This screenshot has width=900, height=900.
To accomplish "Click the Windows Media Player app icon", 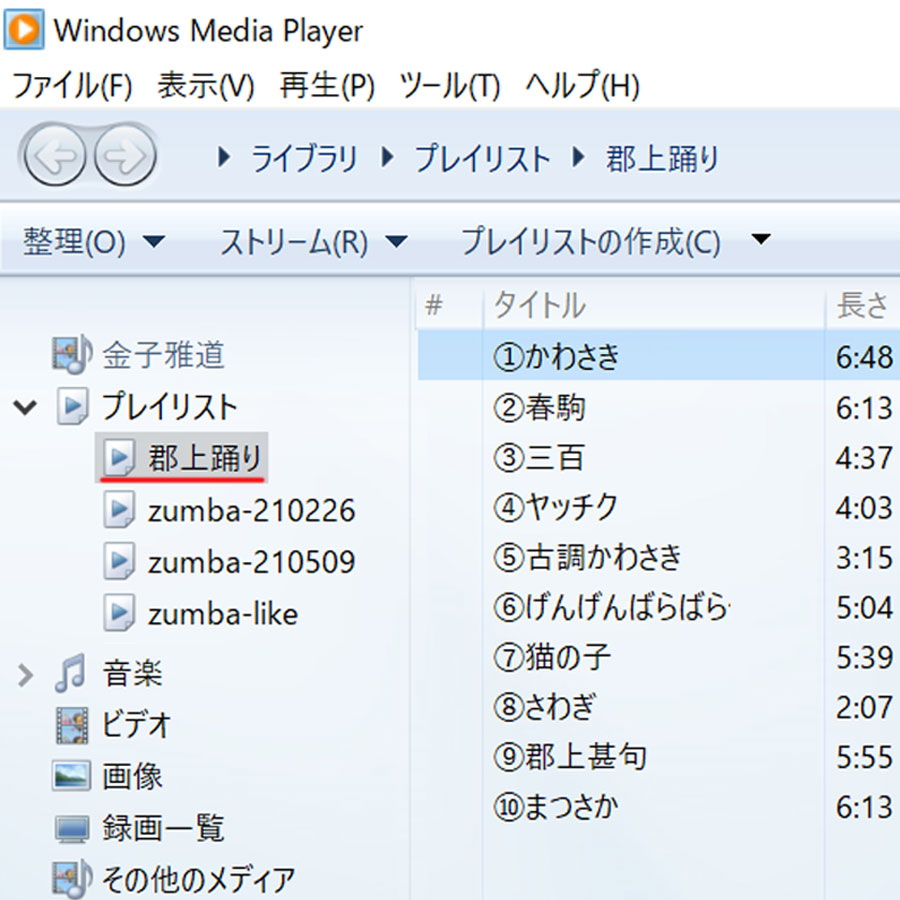I will point(24,29).
